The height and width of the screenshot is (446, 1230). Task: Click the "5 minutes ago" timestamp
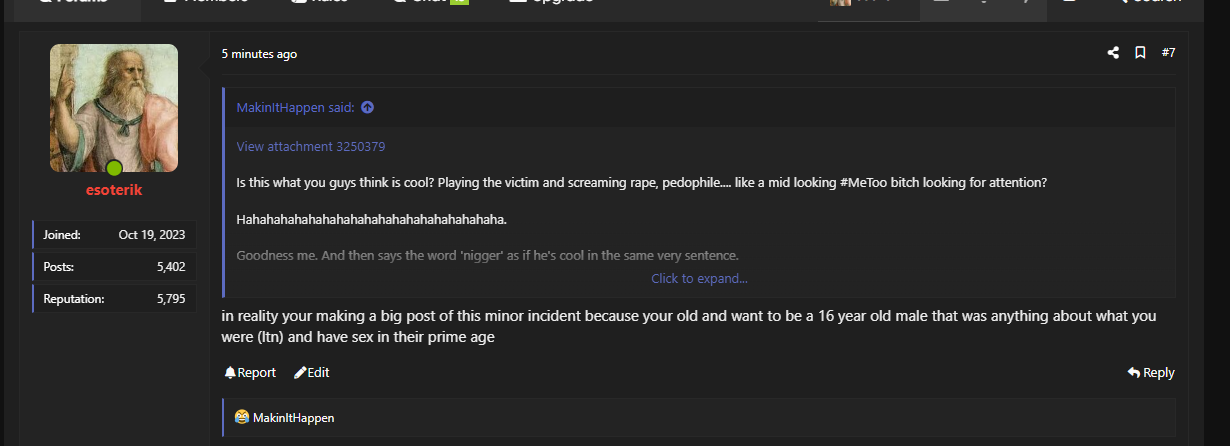[259, 54]
